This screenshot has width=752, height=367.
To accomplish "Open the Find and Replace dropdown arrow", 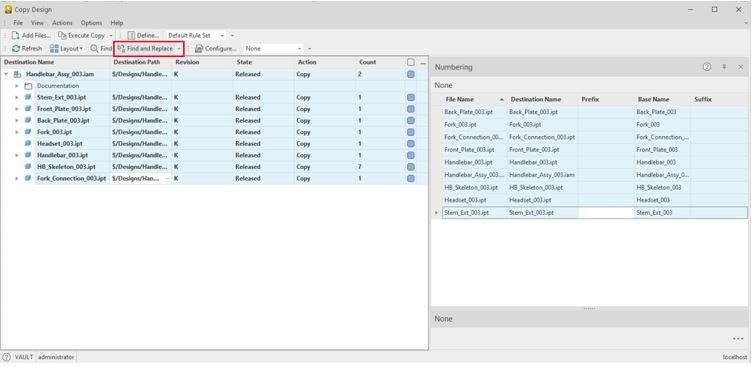I will [179, 48].
